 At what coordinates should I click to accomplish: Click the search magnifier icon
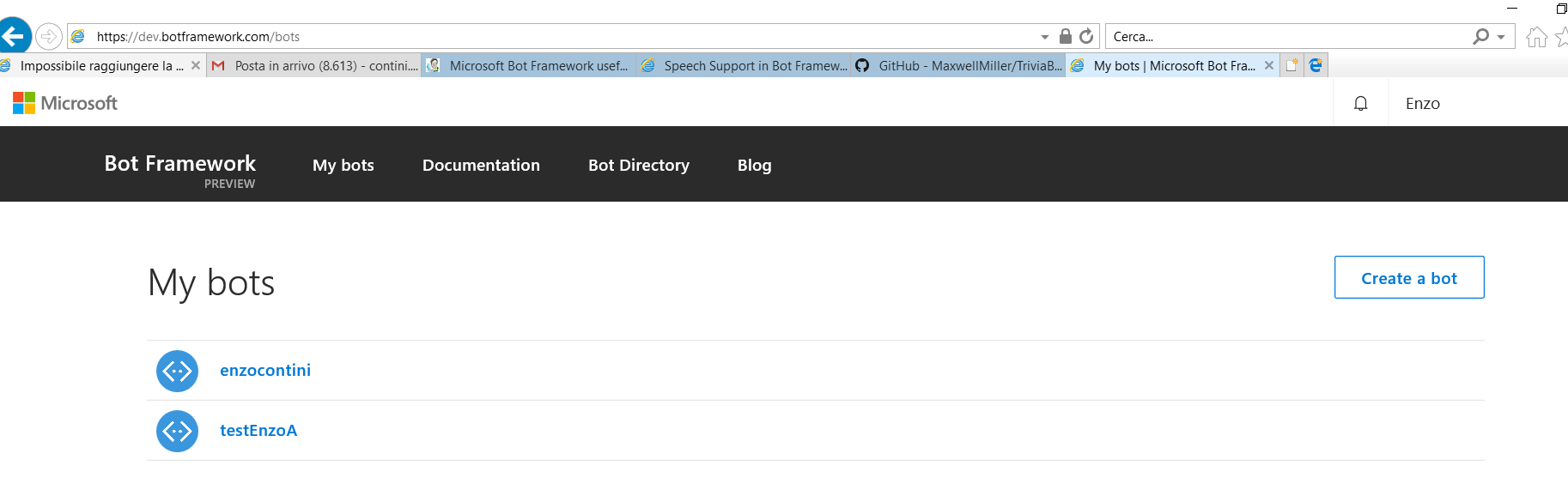click(1480, 36)
